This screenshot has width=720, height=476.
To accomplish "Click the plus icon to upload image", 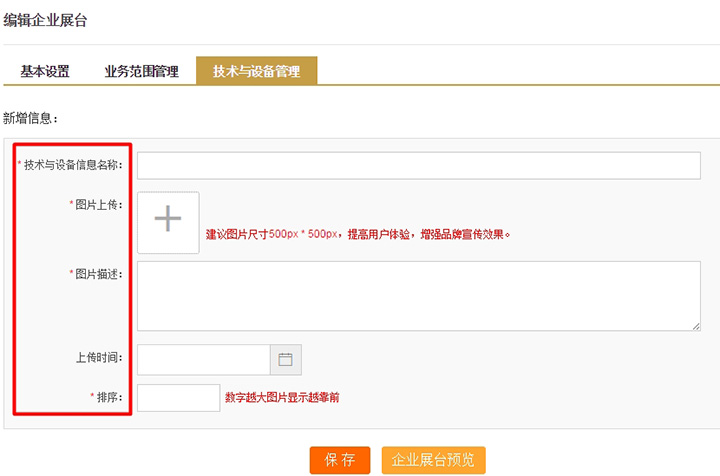I will click(x=168, y=222).
